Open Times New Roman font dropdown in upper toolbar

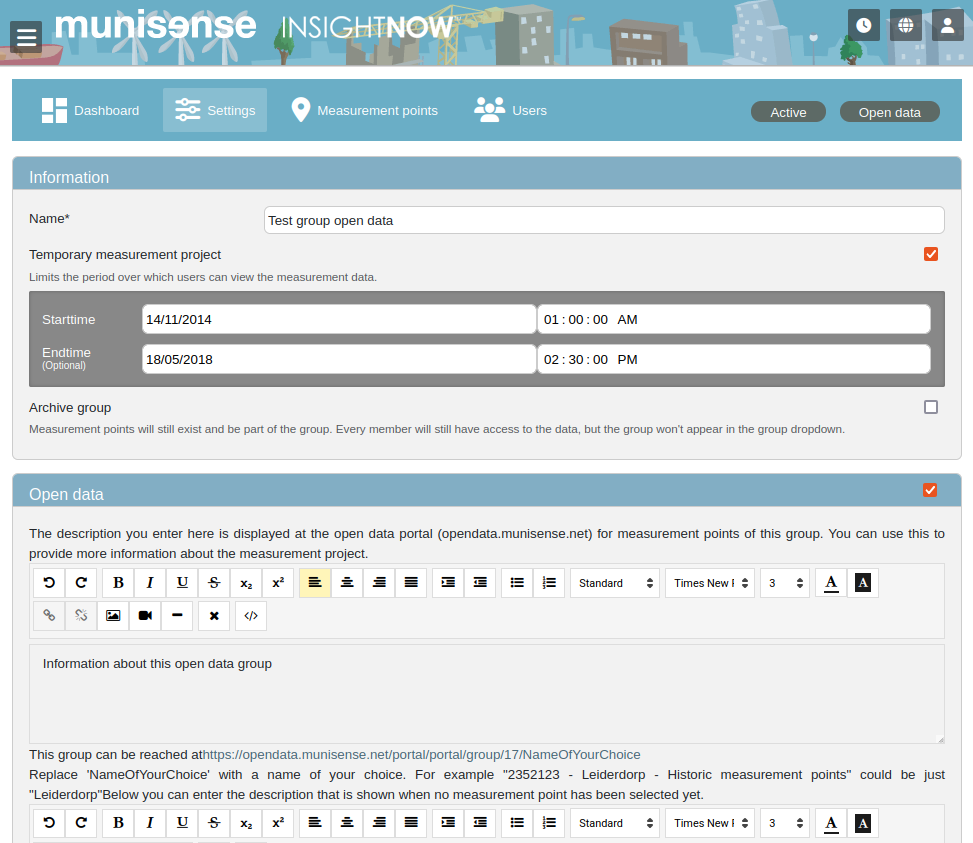click(x=710, y=583)
